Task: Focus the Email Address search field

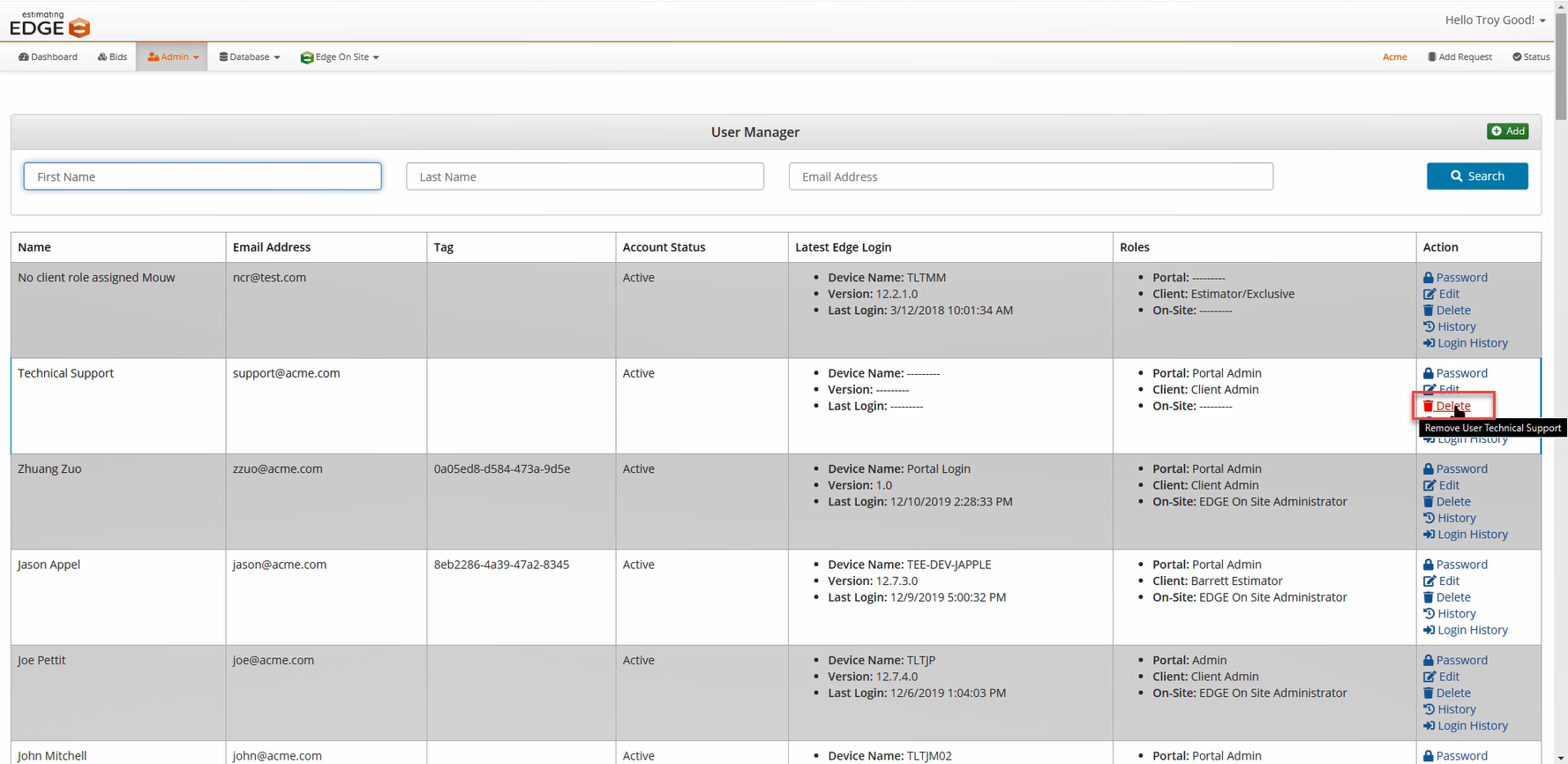Action: click(1031, 176)
